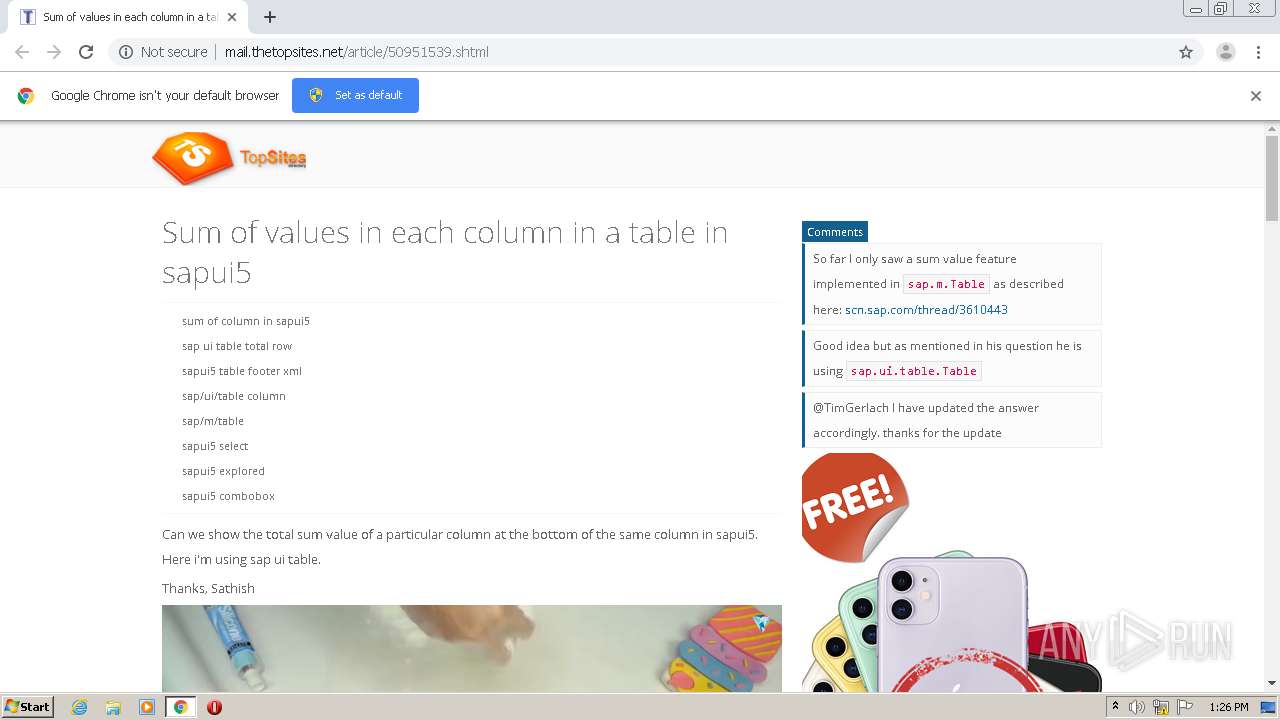Launch Internet Explorer from taskbar

(79, 707)
